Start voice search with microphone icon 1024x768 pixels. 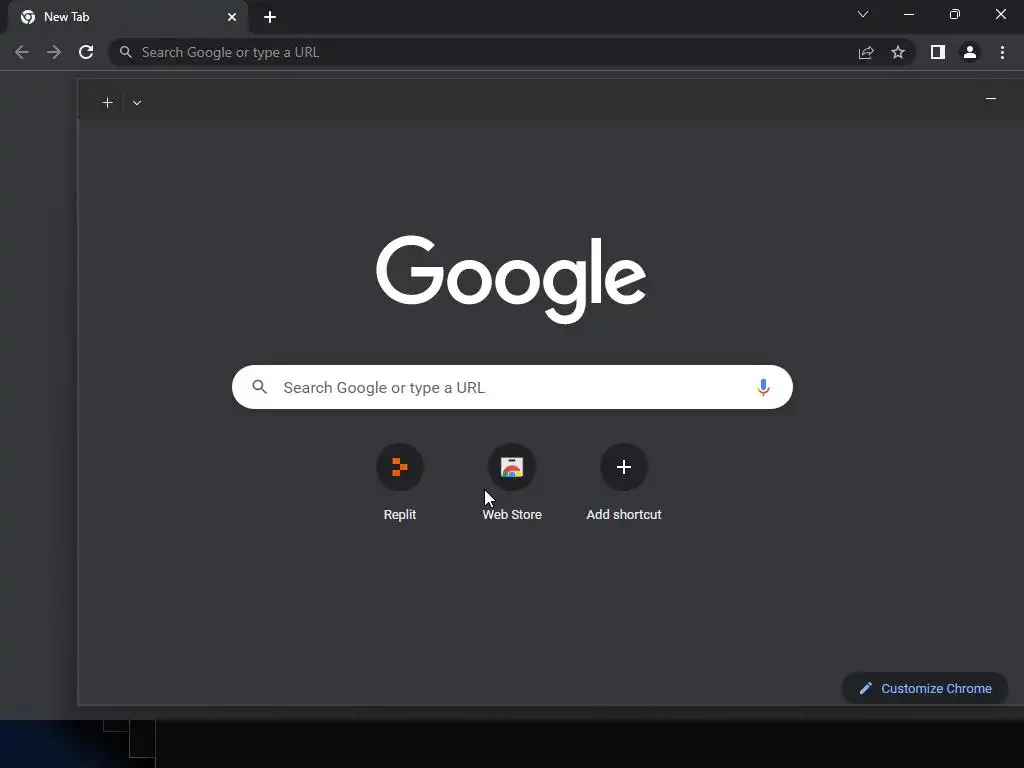763,387
